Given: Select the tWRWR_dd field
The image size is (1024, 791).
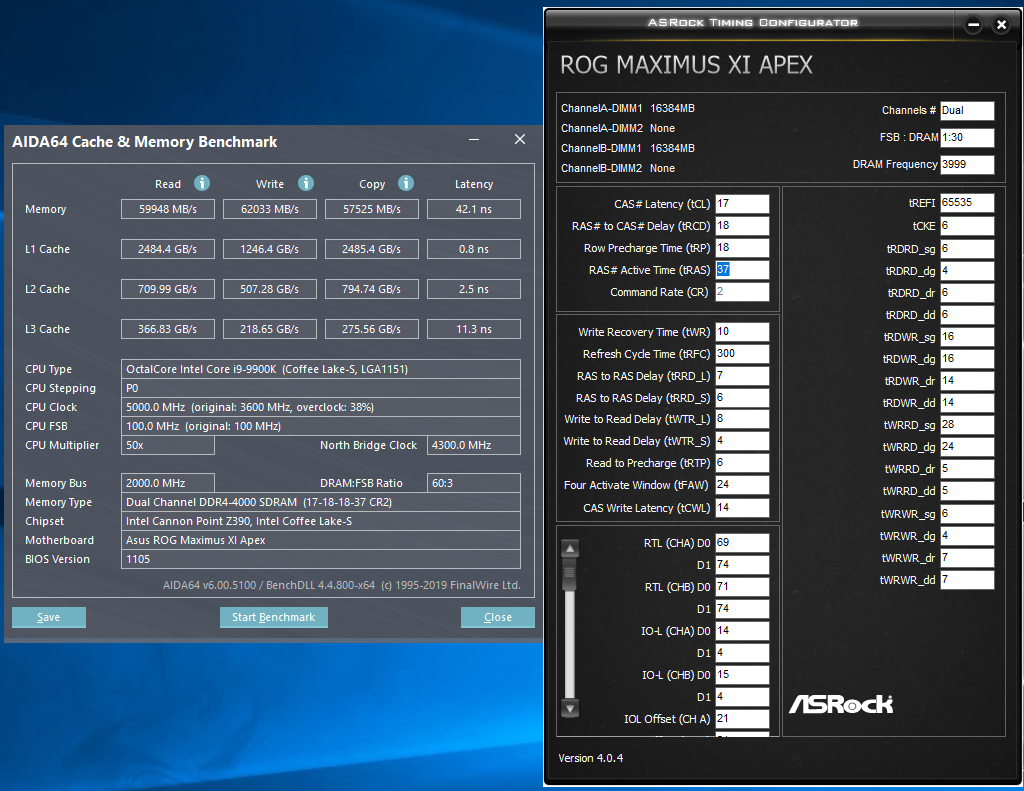Looking at the screenshot, I should pos(967,580).
